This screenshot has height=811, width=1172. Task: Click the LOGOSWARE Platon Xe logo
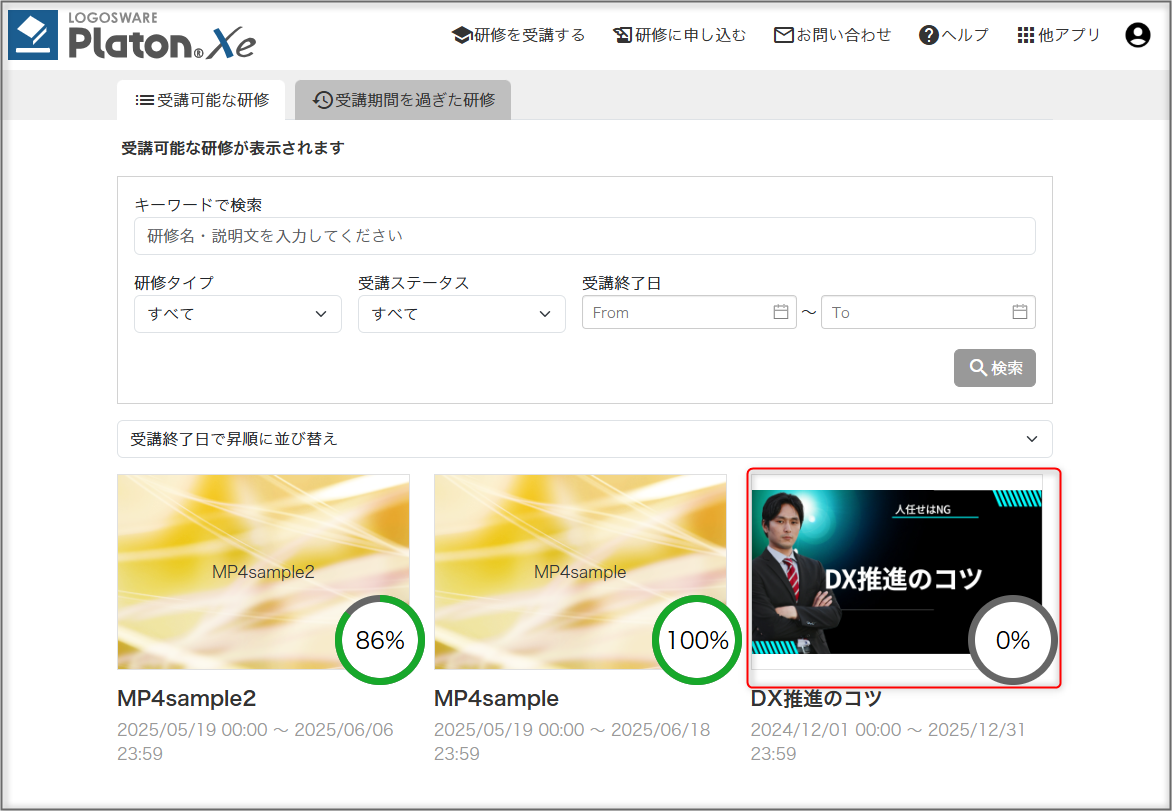(132, 35)
